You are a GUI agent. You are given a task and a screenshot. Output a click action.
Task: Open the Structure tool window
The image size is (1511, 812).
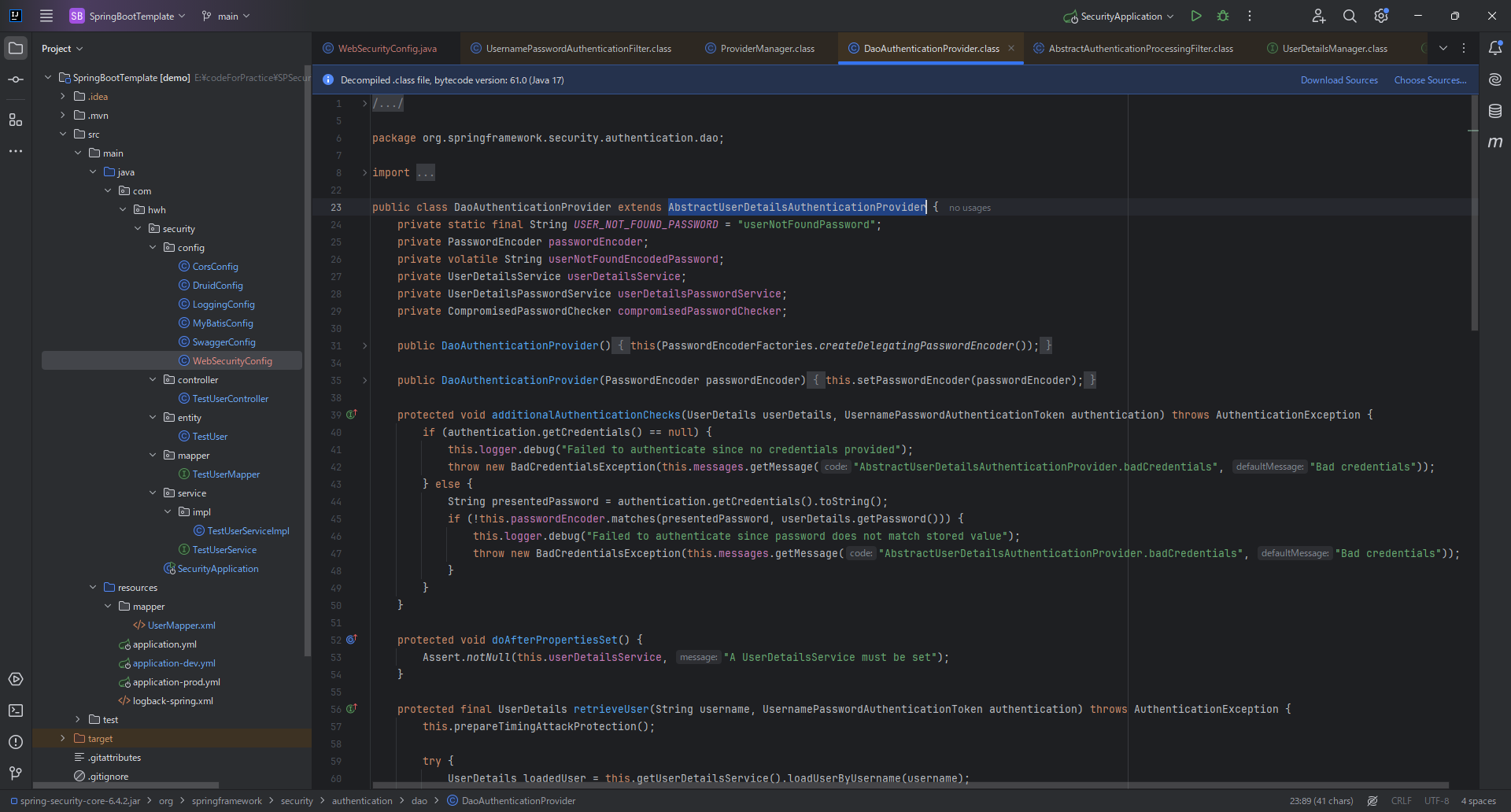click(x=16, y=120)
